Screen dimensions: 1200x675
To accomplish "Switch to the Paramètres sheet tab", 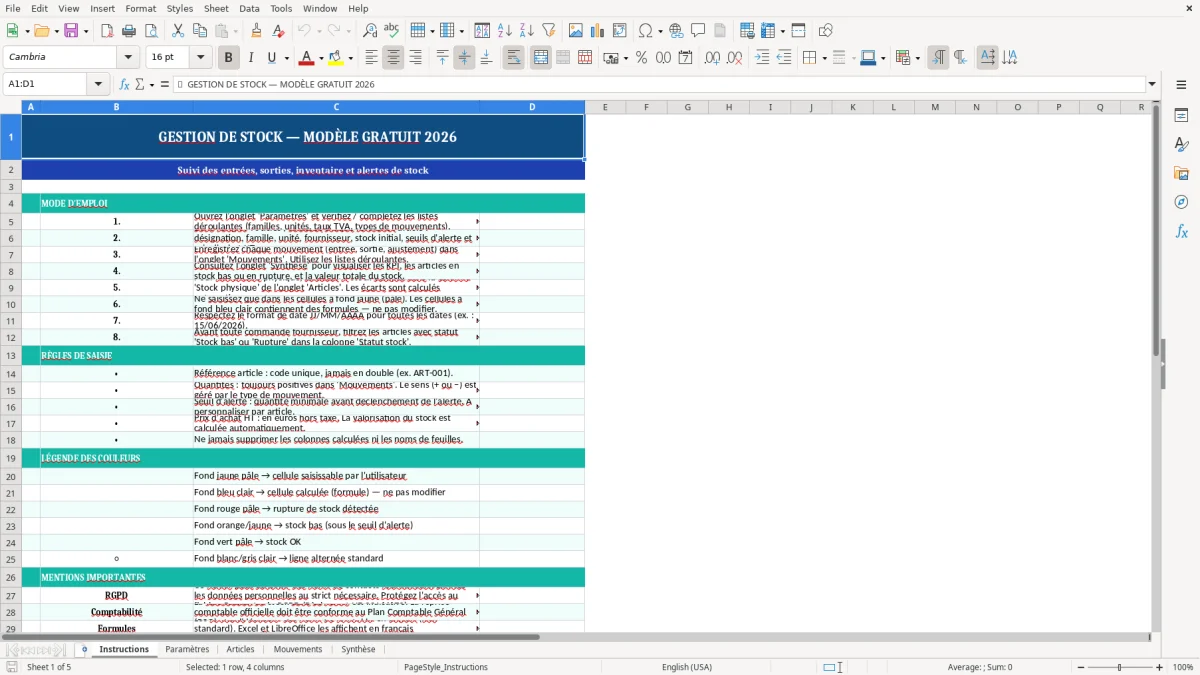I will (187, 649).
